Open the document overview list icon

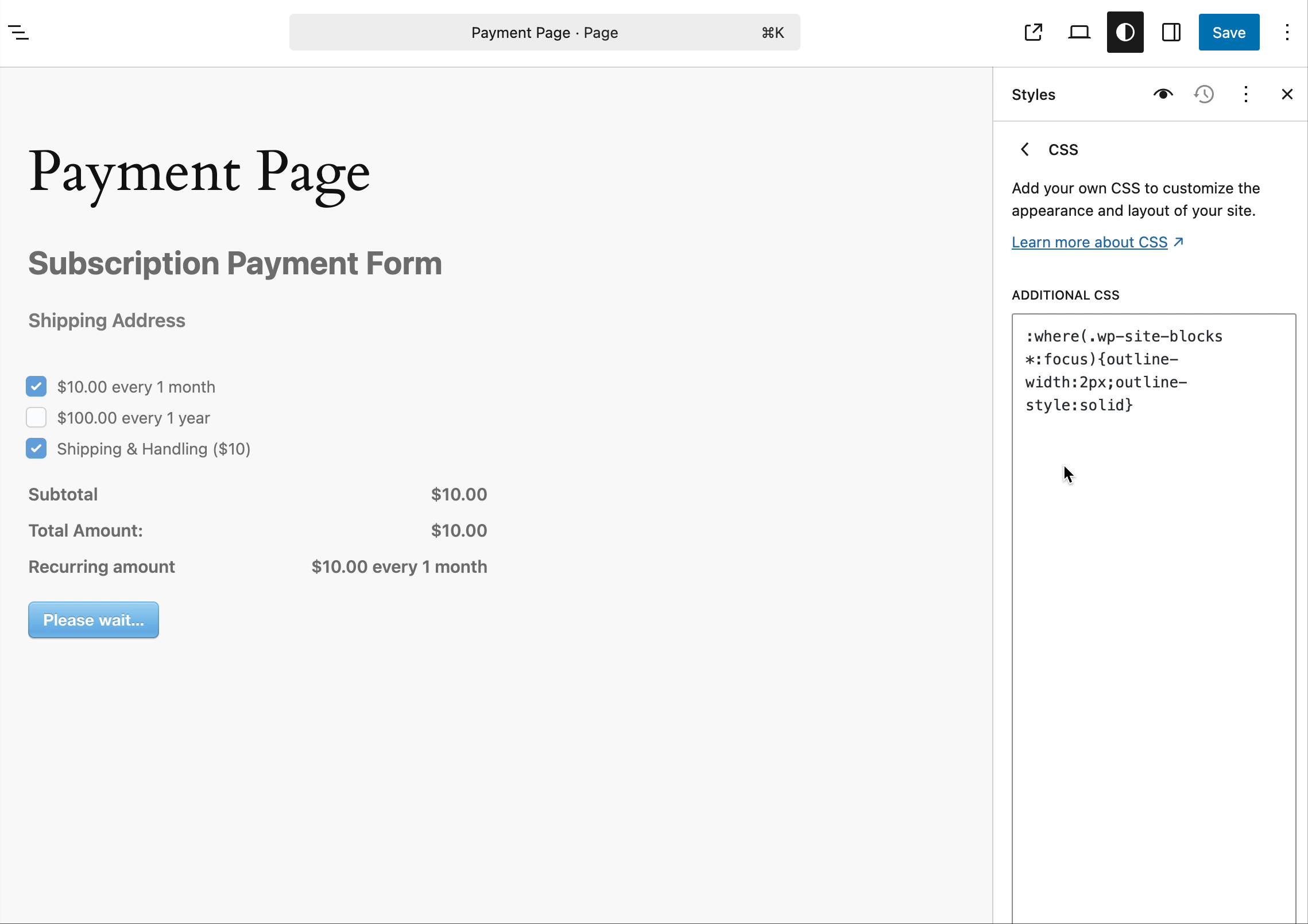pyautogui.click(x=18, y=33)
